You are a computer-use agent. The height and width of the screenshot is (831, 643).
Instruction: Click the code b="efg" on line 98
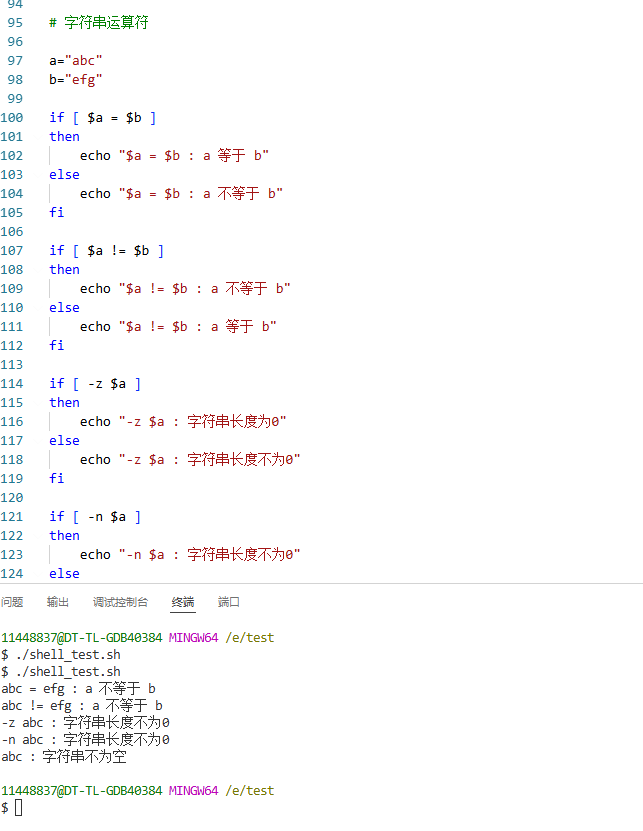coord(75,80)
